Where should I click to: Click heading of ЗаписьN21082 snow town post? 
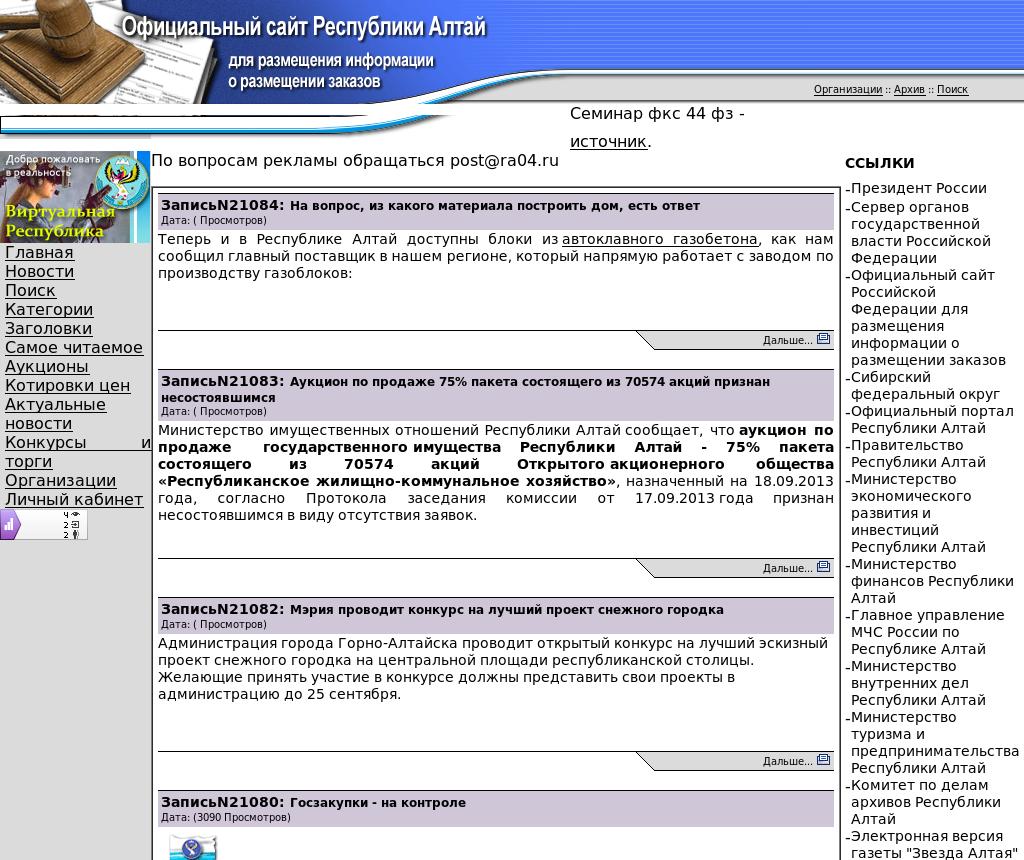coord(442,609)
